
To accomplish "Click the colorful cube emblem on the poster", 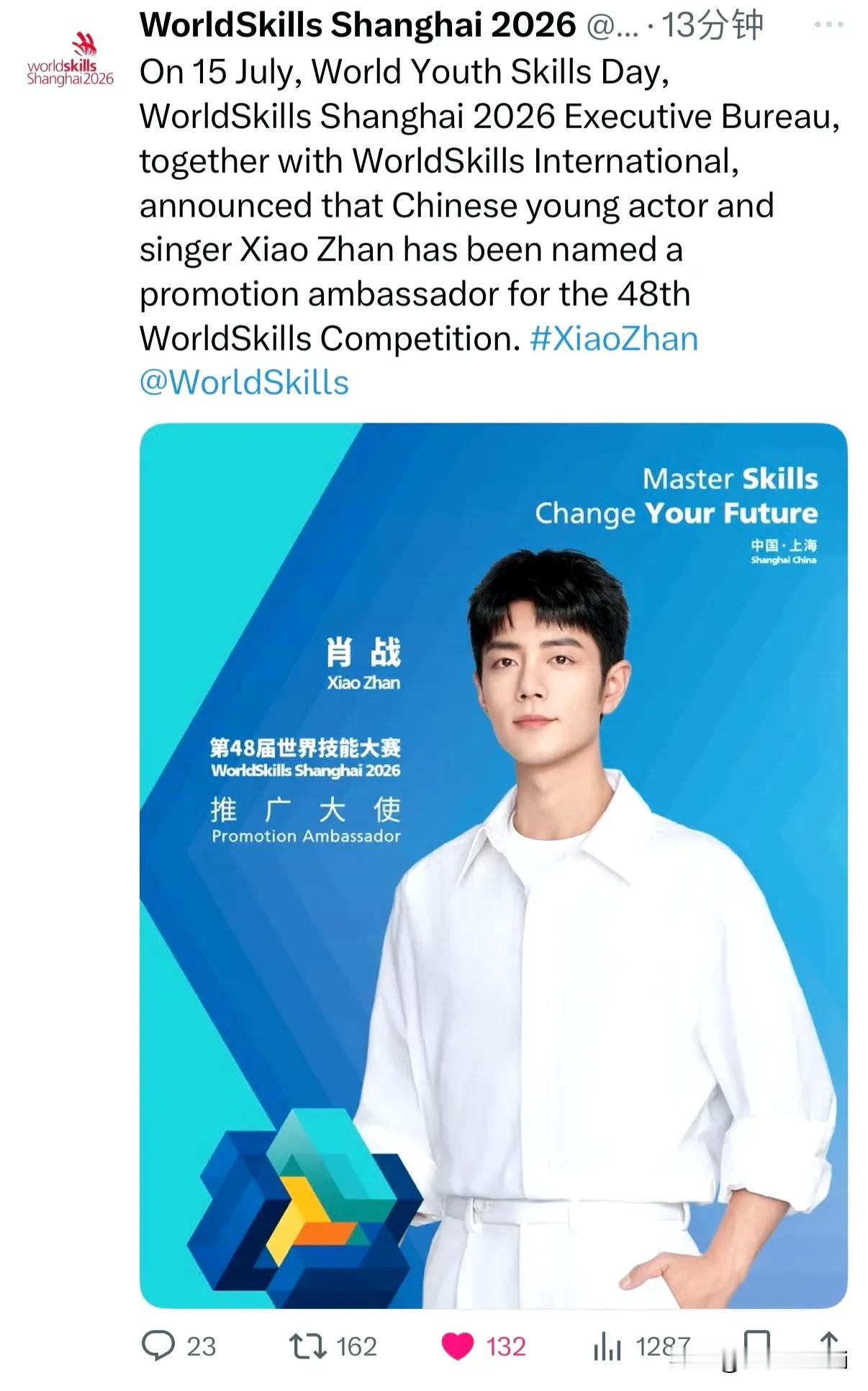I will [304, 1208].
